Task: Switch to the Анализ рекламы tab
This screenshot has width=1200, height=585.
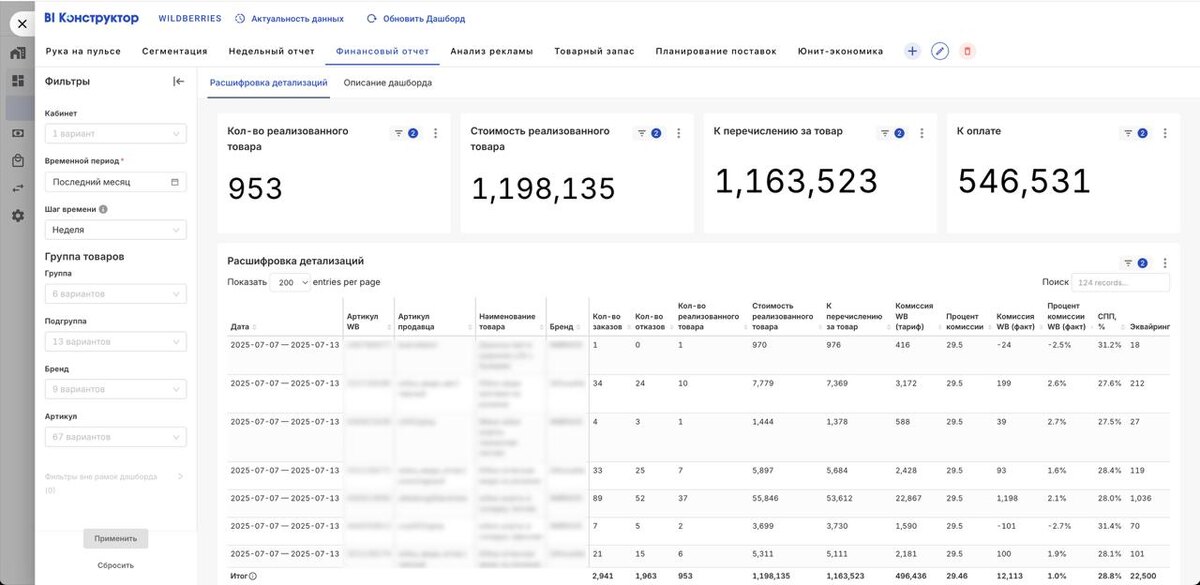Action: (x=491, y=51)
